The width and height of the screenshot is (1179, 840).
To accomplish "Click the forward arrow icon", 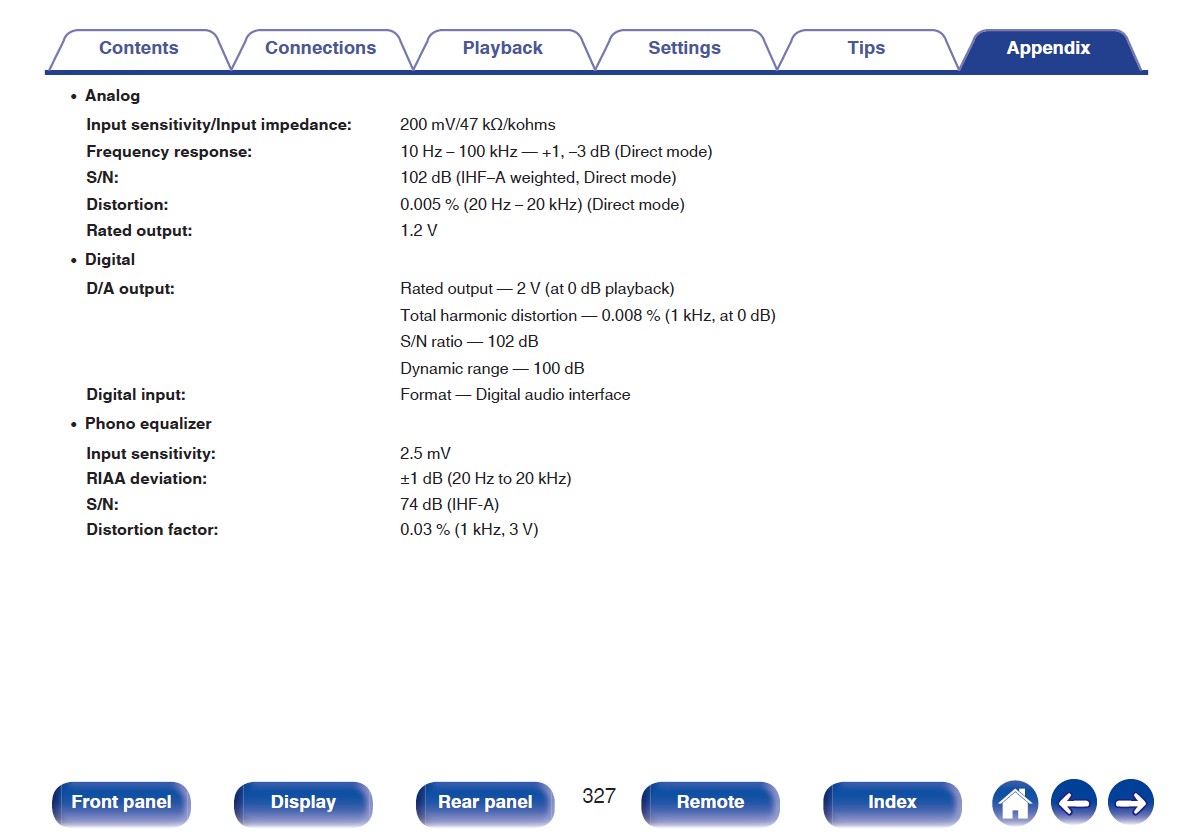I will point(1130,802).
